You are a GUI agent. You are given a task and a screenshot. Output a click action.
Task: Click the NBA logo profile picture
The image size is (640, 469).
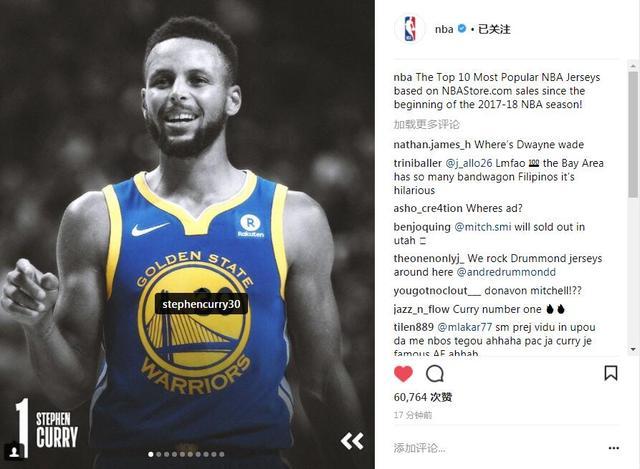410,29
